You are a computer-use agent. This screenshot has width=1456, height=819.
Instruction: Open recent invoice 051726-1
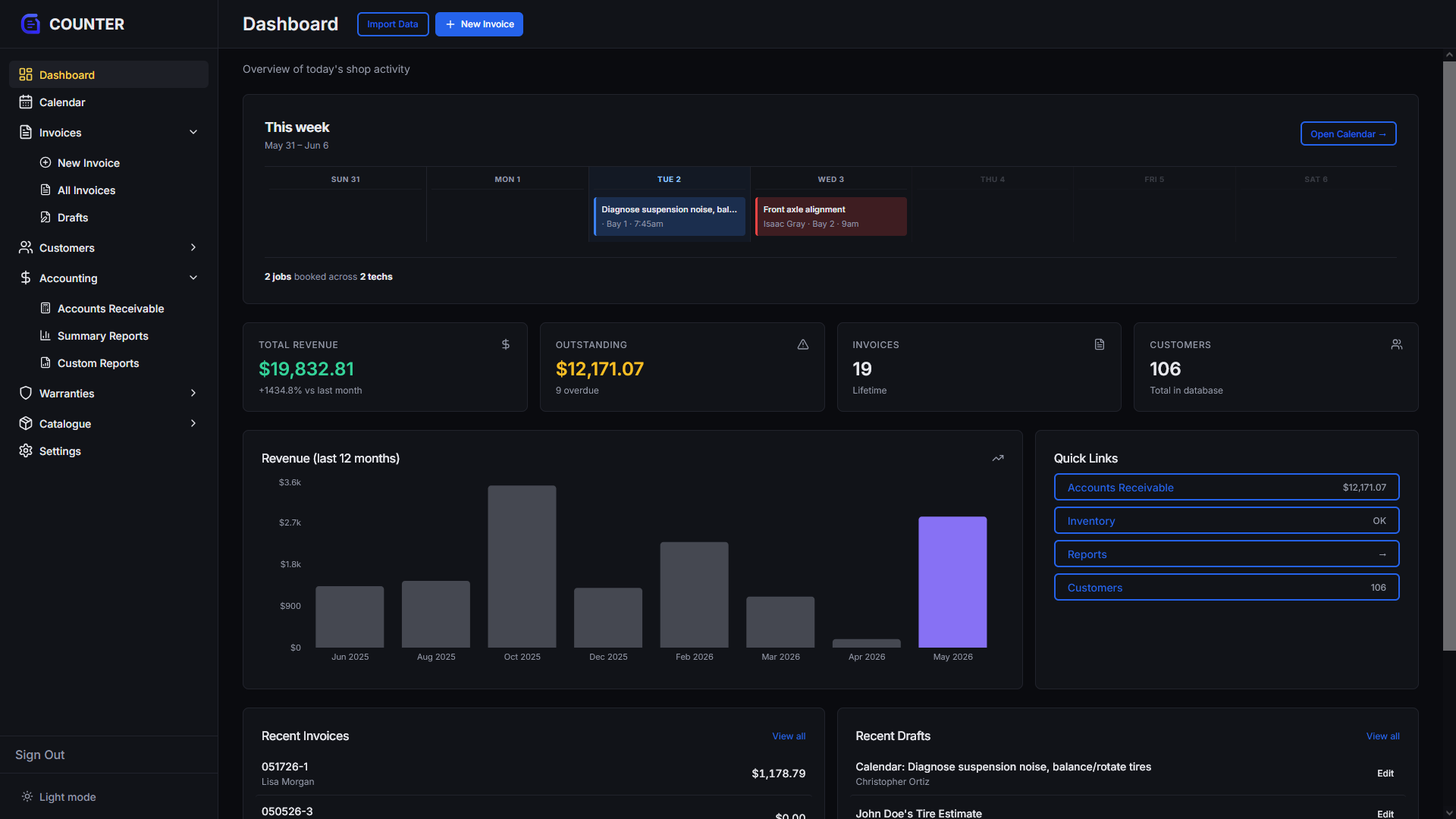pyautogui.click(x=533, y=773)
